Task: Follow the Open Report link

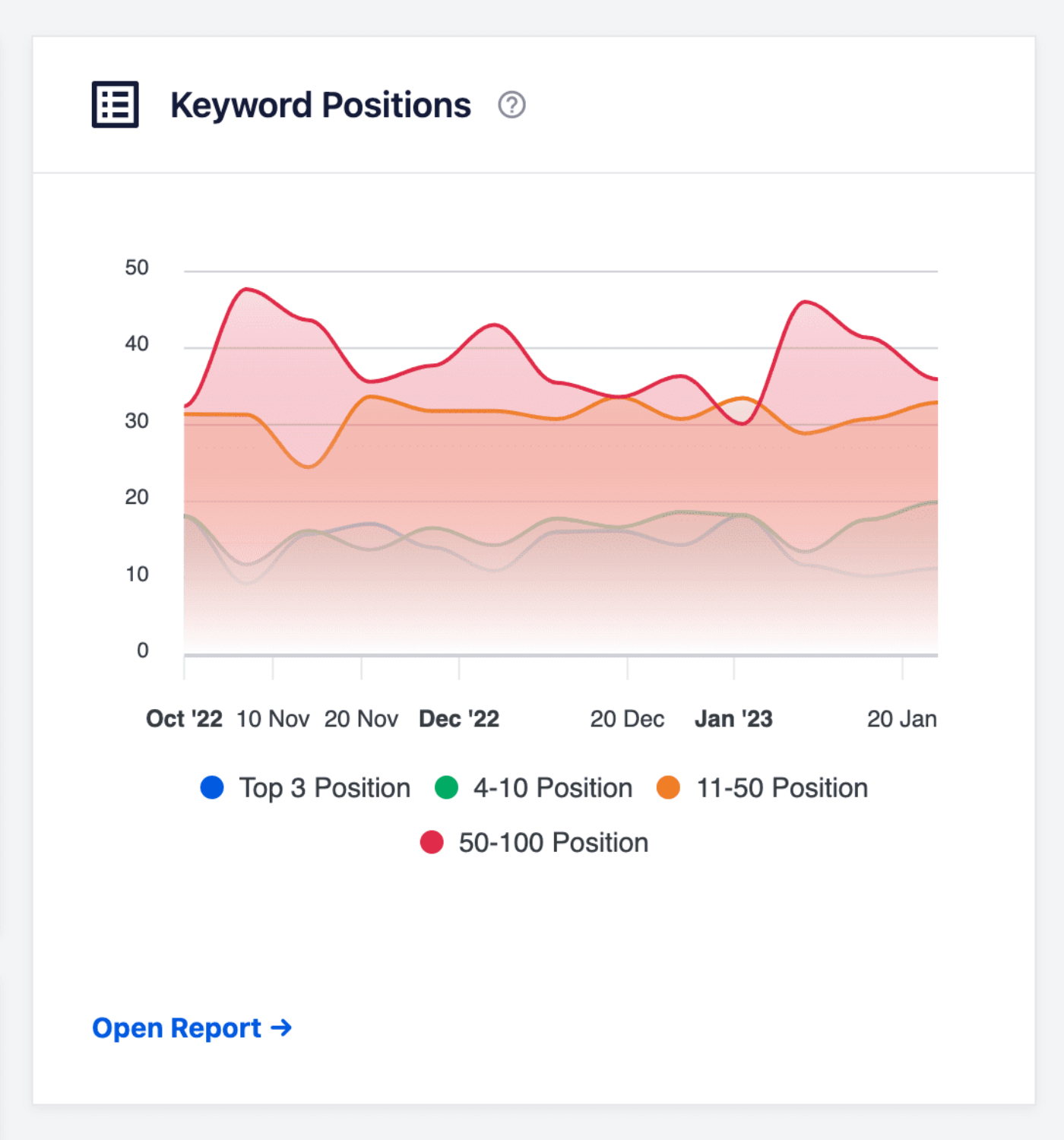Action: point(192,1028)
